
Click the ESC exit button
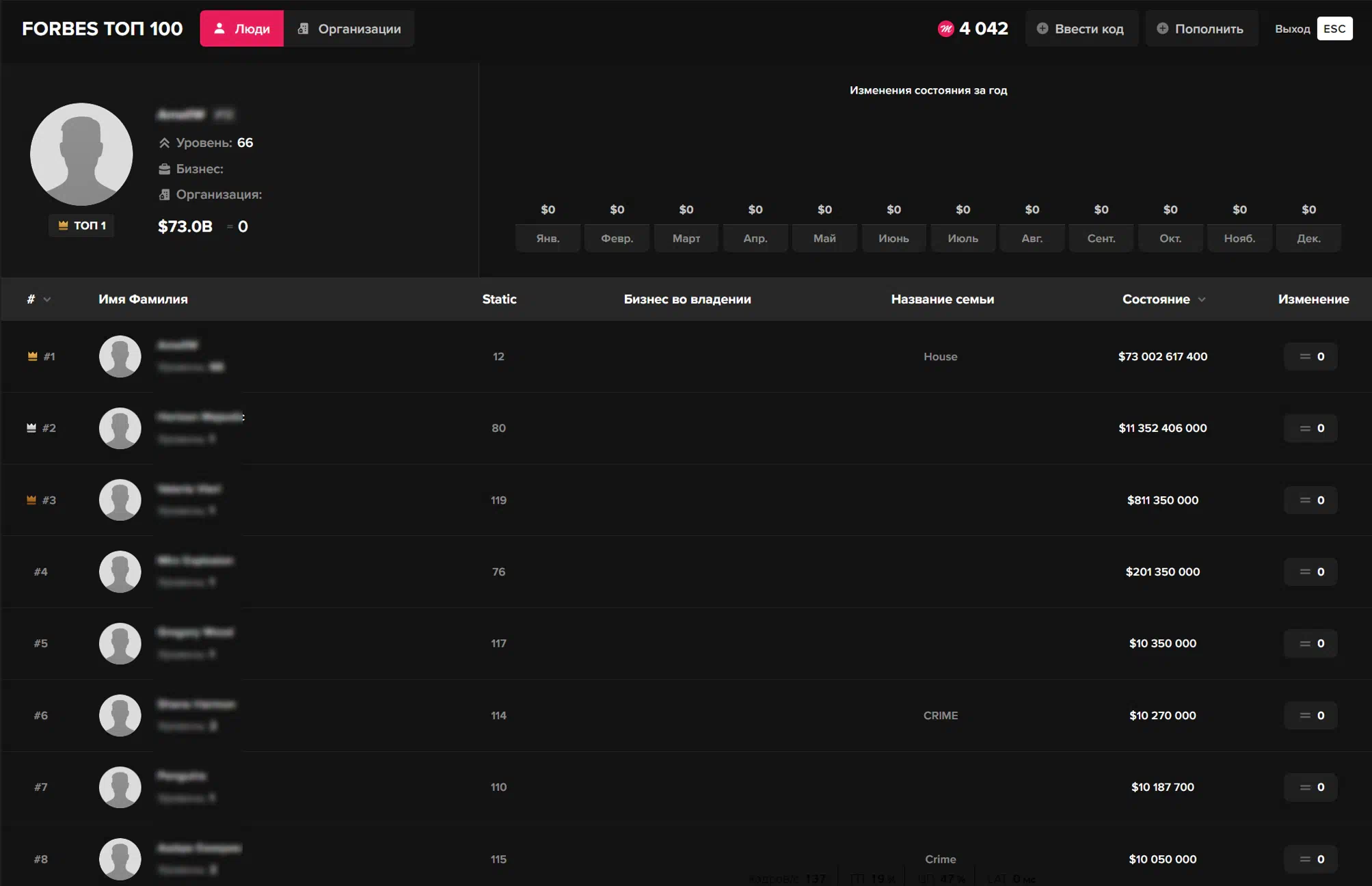point(1334,29)
